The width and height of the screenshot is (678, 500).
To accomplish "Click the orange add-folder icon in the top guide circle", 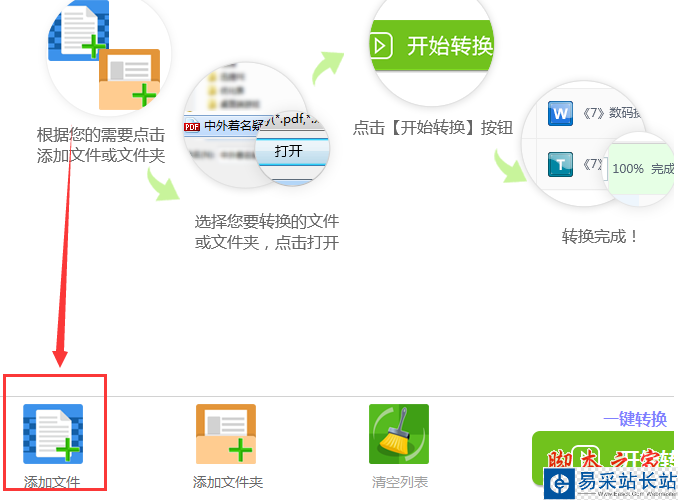I will [129, 79].
